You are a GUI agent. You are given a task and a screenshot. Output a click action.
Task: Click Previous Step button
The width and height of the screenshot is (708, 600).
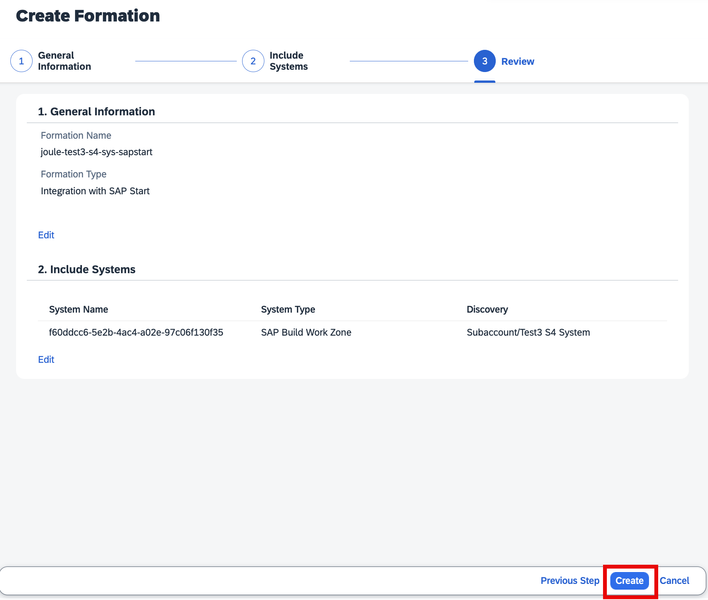pos(570,581)
